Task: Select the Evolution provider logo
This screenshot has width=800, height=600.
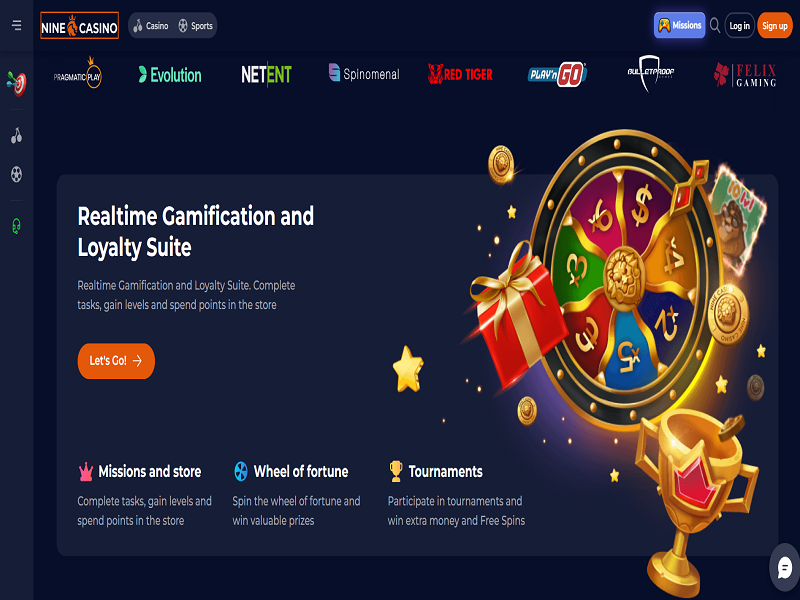Action: 170,75
